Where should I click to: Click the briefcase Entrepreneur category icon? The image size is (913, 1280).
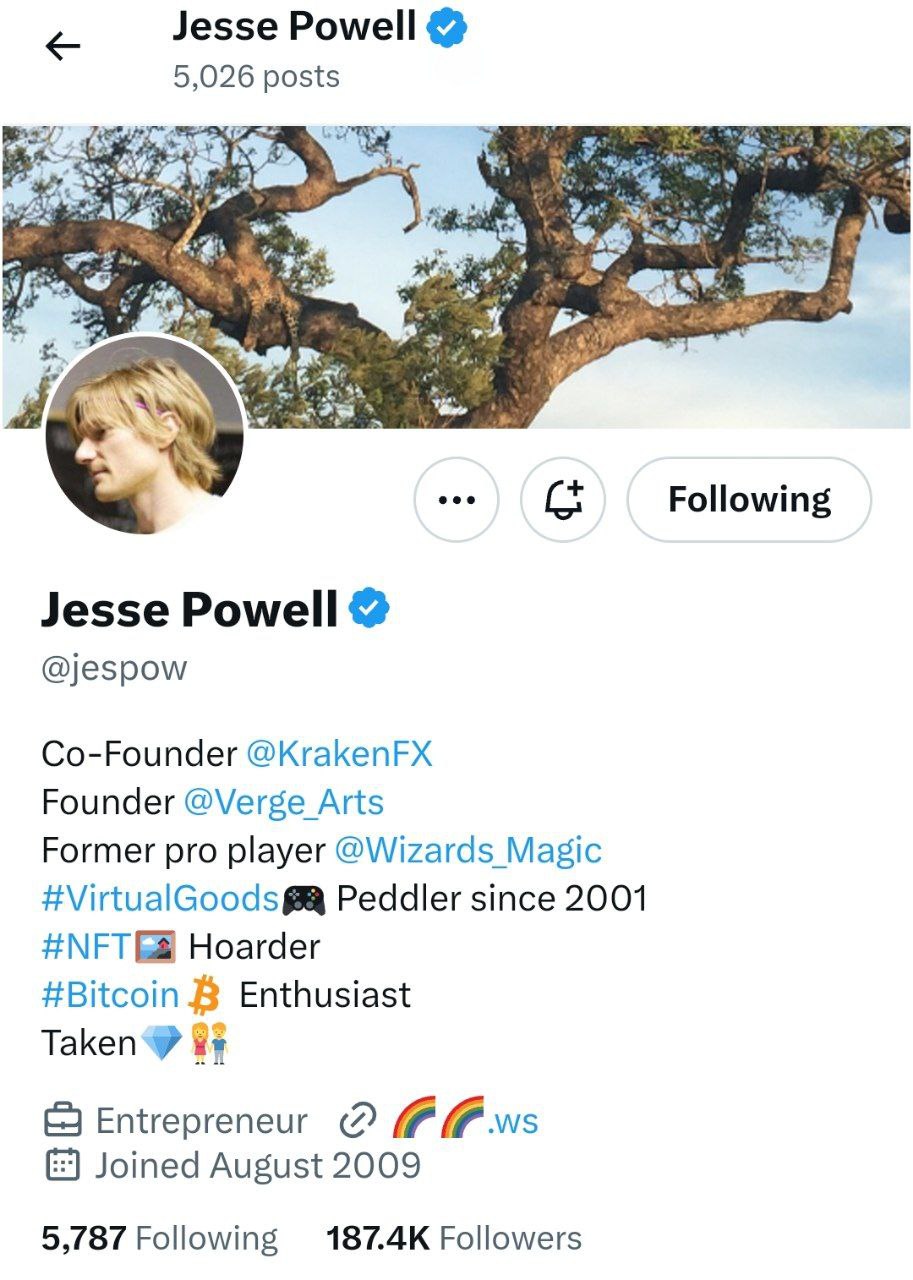pos(62,1121)
